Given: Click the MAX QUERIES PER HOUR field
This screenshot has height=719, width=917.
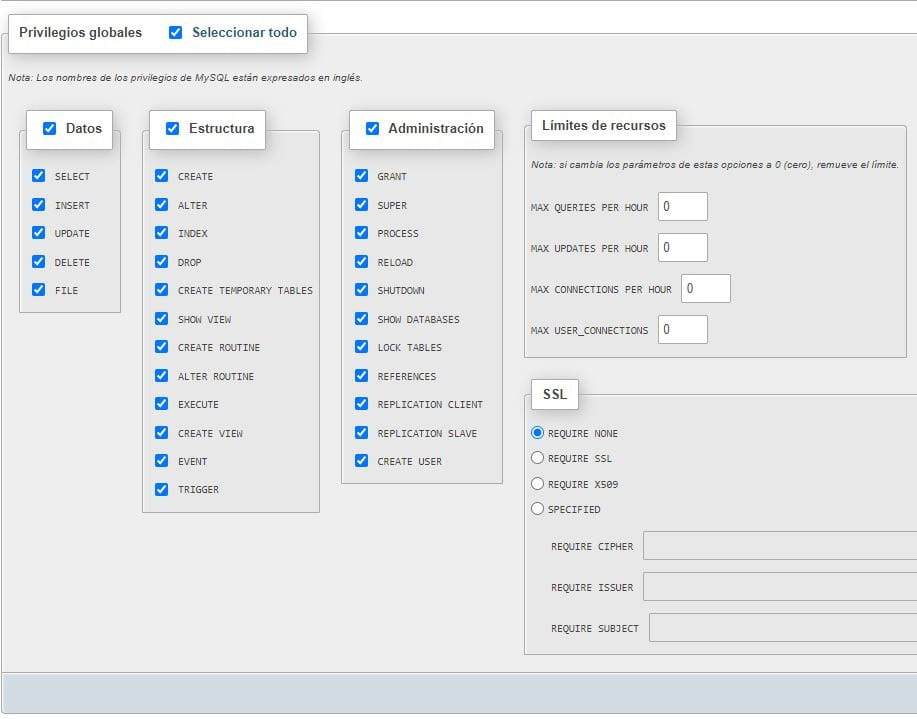Looking at the screenshot, I should pyautogui.click(x=683, y=206).
